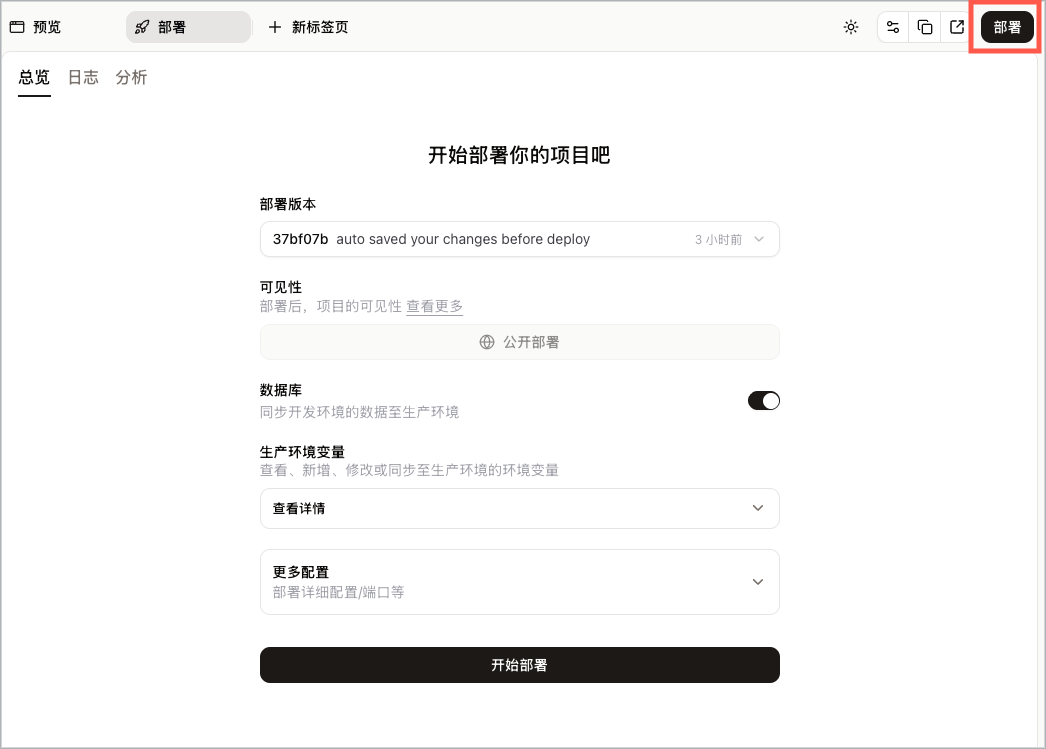Open the 总览 sub-tab

[x=34, y=77]
